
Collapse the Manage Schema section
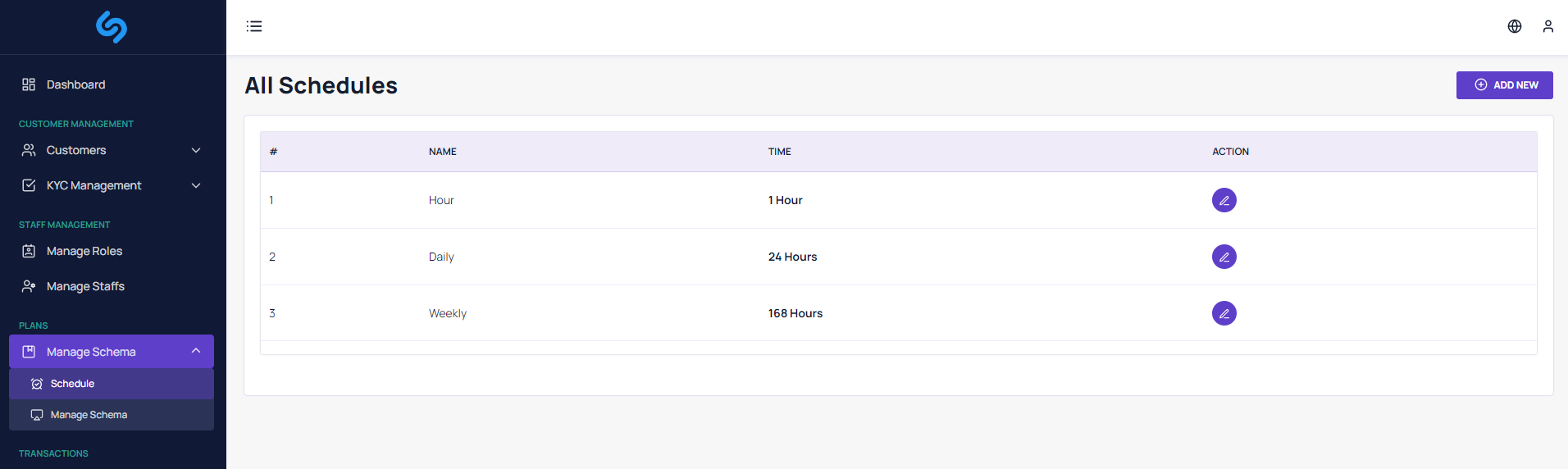coord(196,351)
